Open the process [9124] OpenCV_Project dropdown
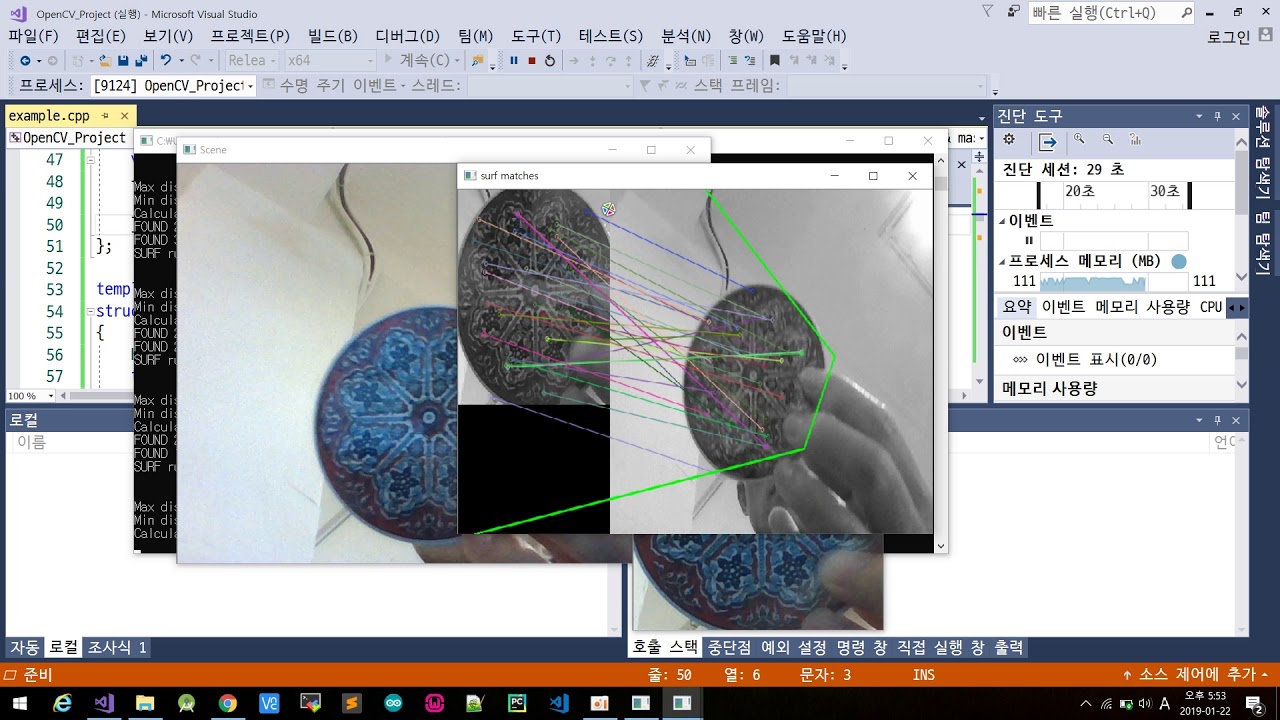Image resolution: width=1280 pixels, height=720 pixels. click(250, 86)
